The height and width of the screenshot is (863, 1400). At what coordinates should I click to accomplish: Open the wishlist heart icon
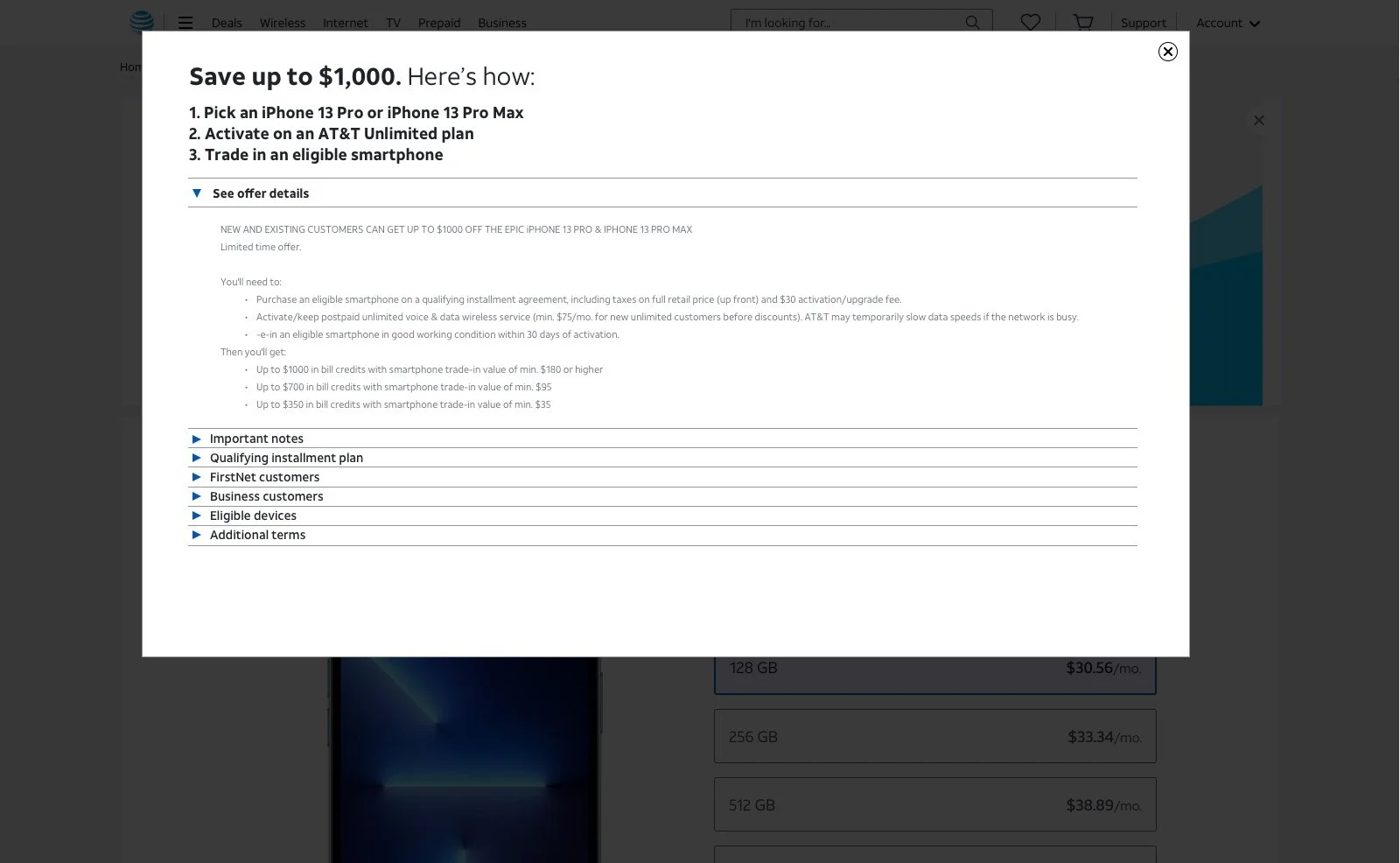point(1031,22)
